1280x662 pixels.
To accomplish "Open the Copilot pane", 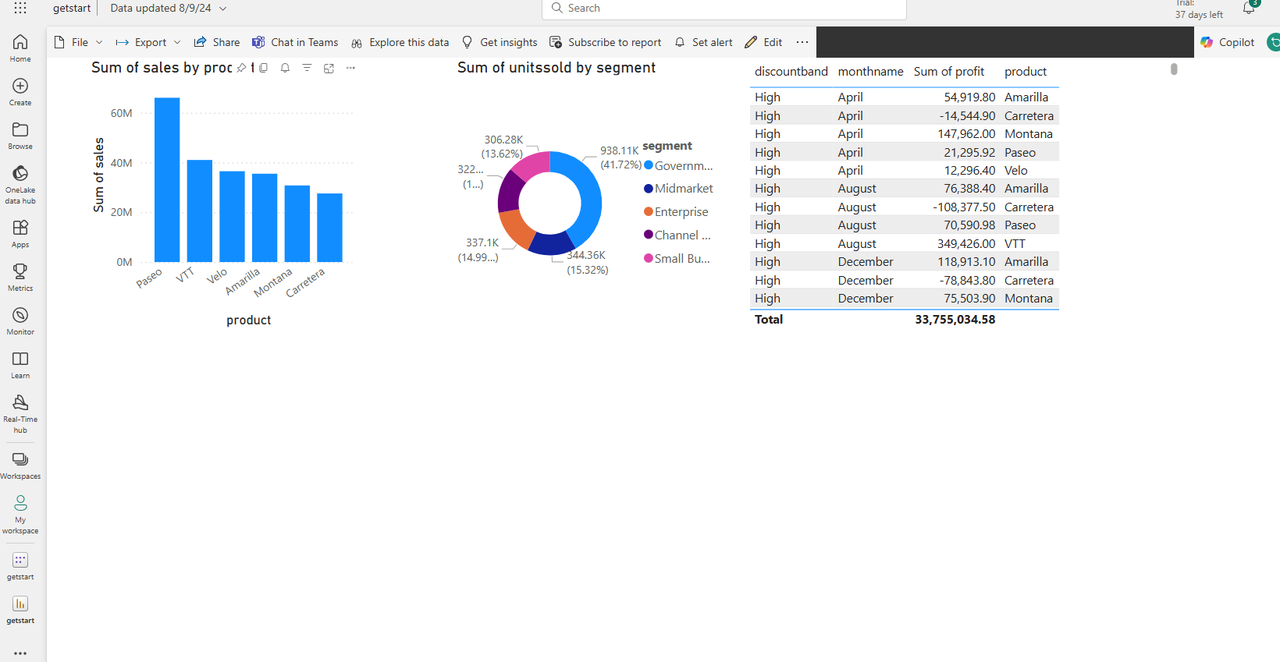I will click(1227, 42).
